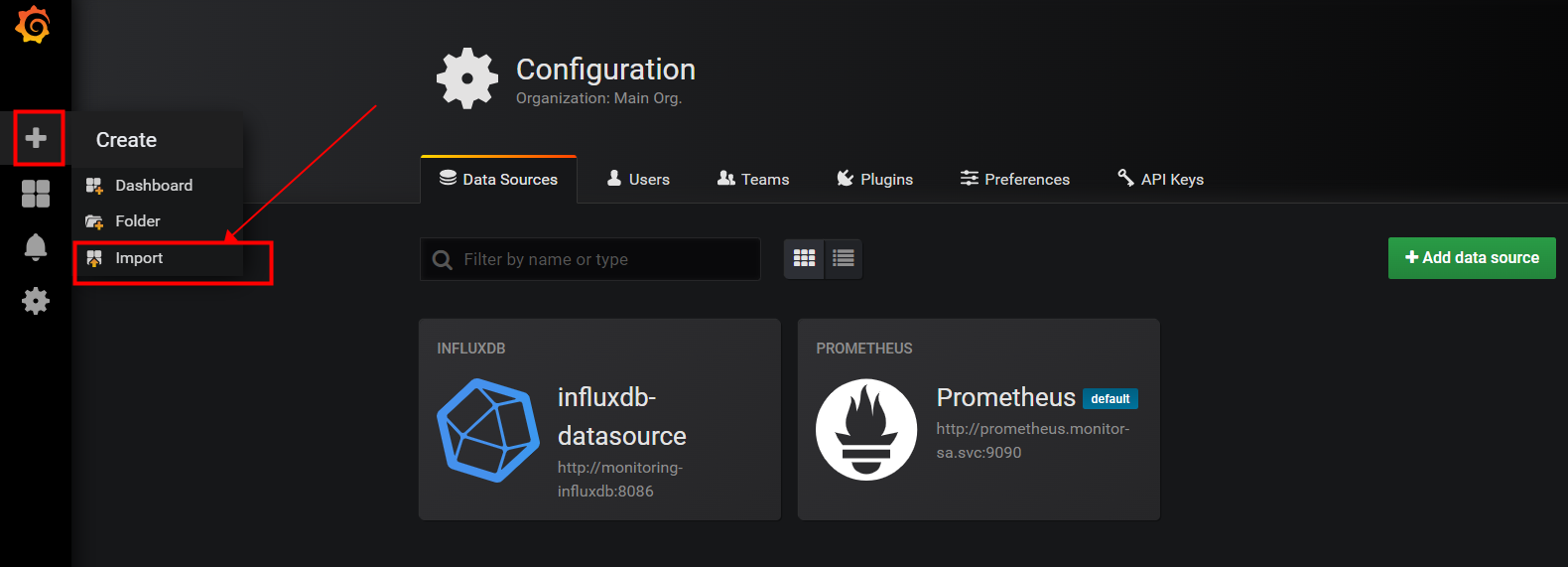This screenshot has width=1568, height=567.
Task: Open the Configuration gear icon in sidebar
Action: point(36,301)
